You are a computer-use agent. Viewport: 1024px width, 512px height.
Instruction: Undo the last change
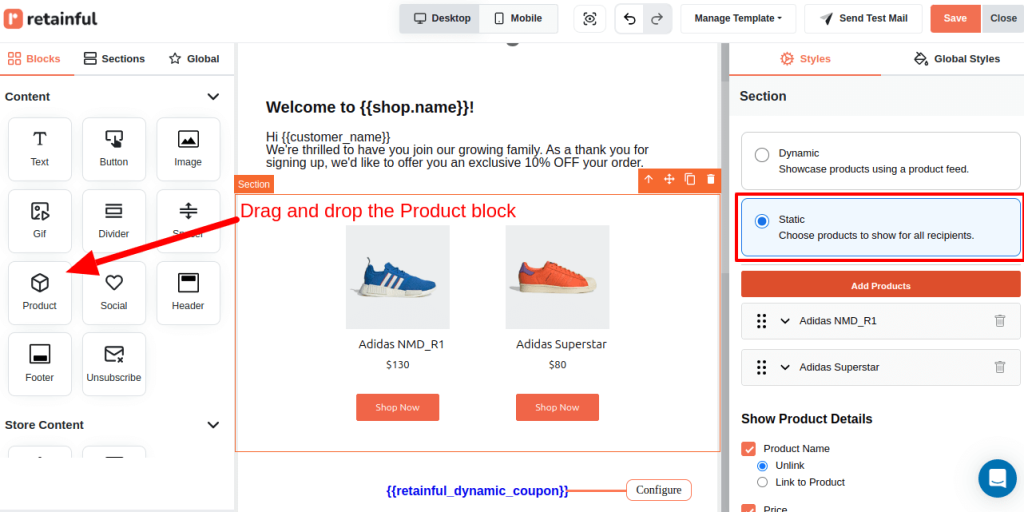click(630, 18)
